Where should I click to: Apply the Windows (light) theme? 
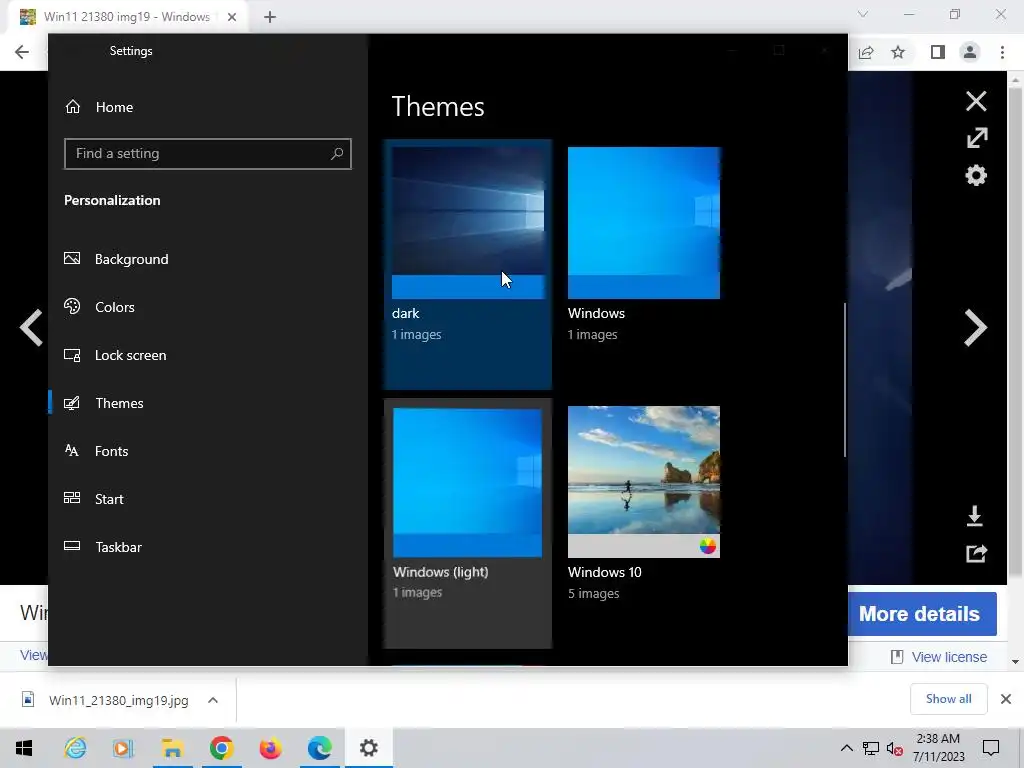tap(468, 522)
